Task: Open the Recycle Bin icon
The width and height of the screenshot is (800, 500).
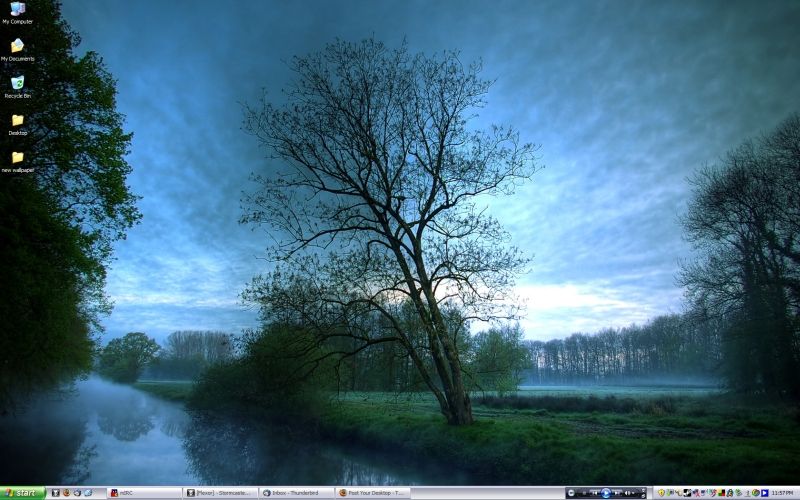Action: 17,87
